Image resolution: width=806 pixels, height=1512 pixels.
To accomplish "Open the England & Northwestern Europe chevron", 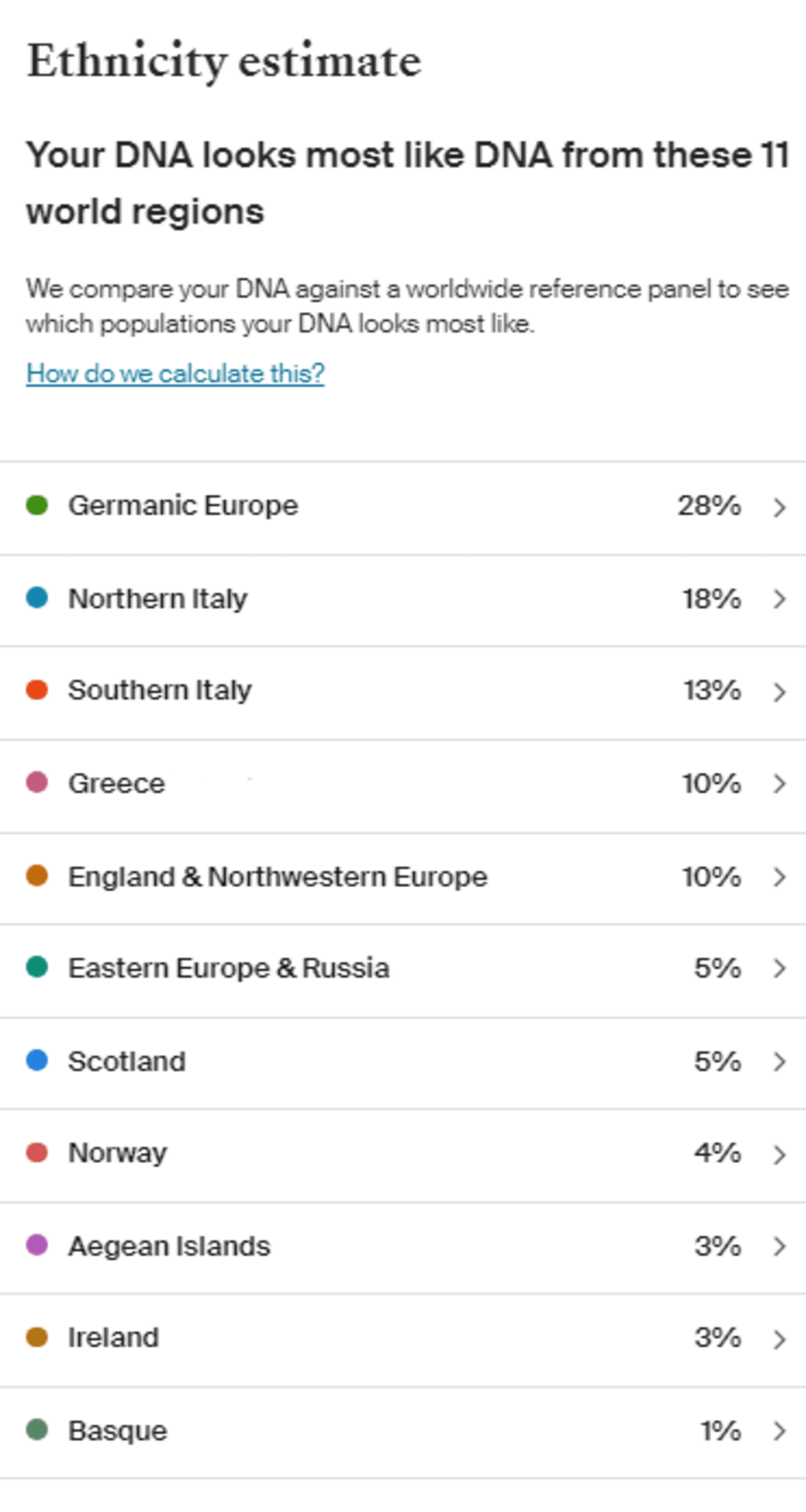I will coord(779,876).
